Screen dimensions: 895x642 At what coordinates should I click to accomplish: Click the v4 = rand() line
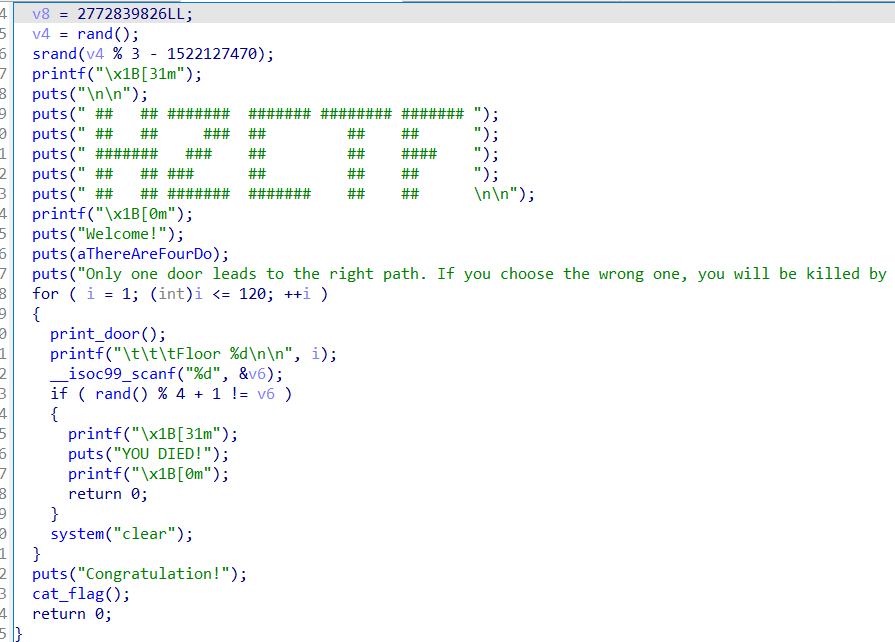pyautogui.click(x=86, y=34)
